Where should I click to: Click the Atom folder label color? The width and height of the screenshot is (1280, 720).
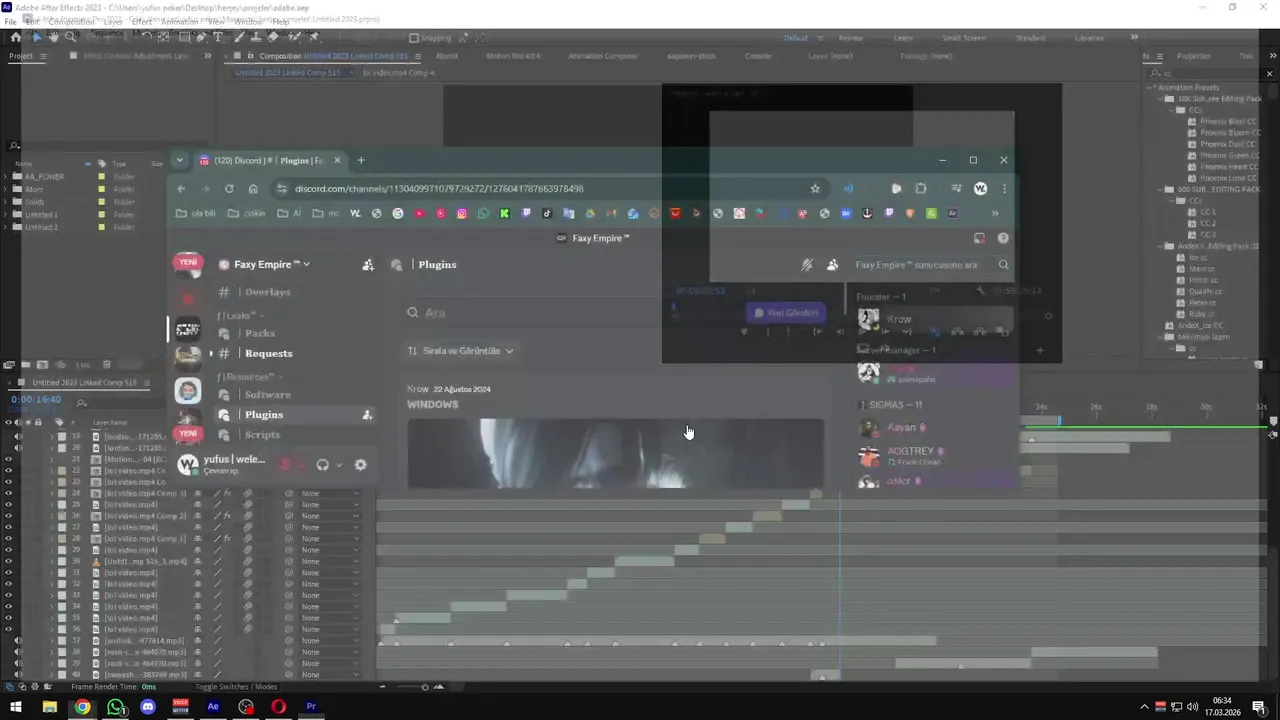[x=101, y=189]
